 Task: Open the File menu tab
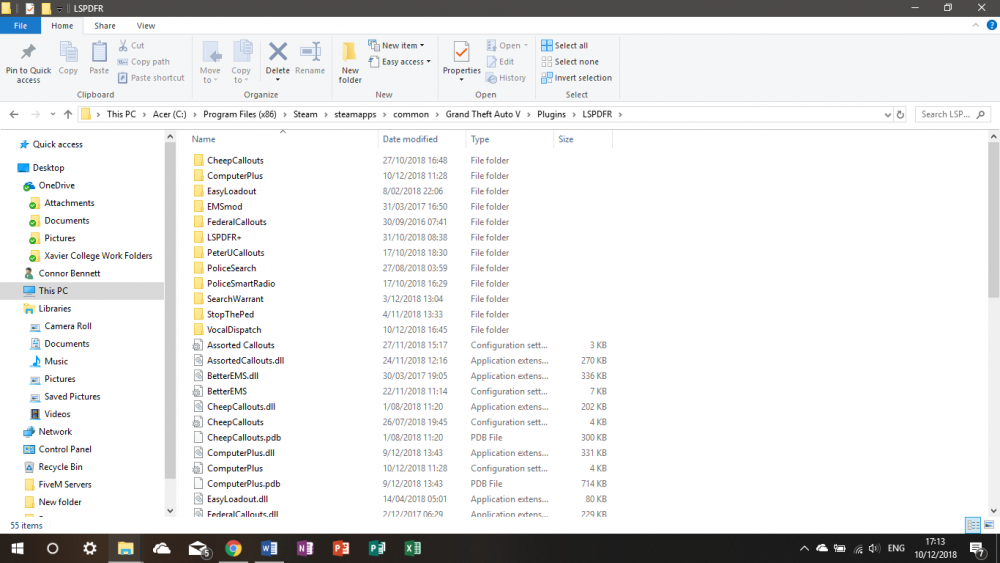click(20, 26)
